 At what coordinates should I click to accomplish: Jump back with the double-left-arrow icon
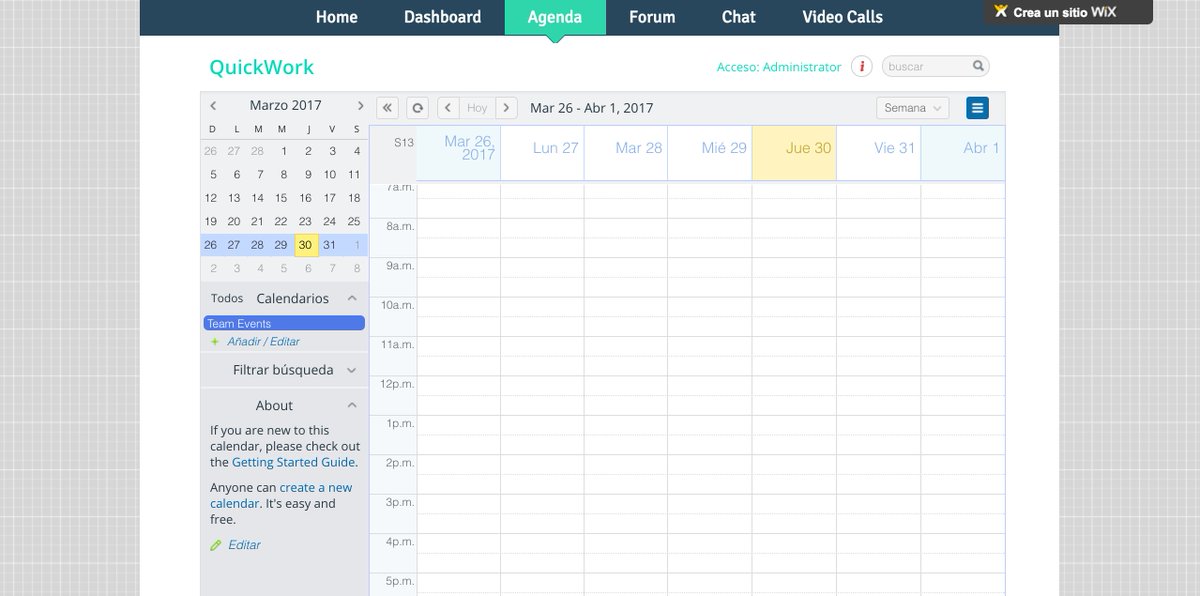(x=387, y=107)
